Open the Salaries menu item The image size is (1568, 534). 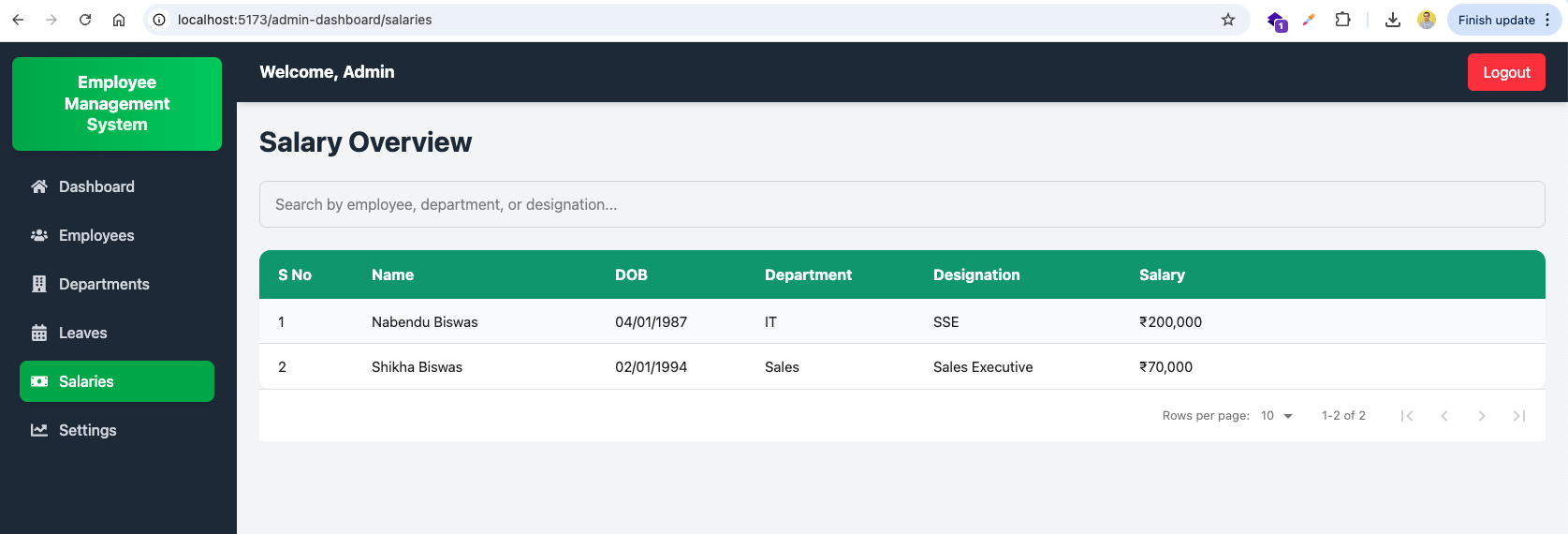pos(117,381)
